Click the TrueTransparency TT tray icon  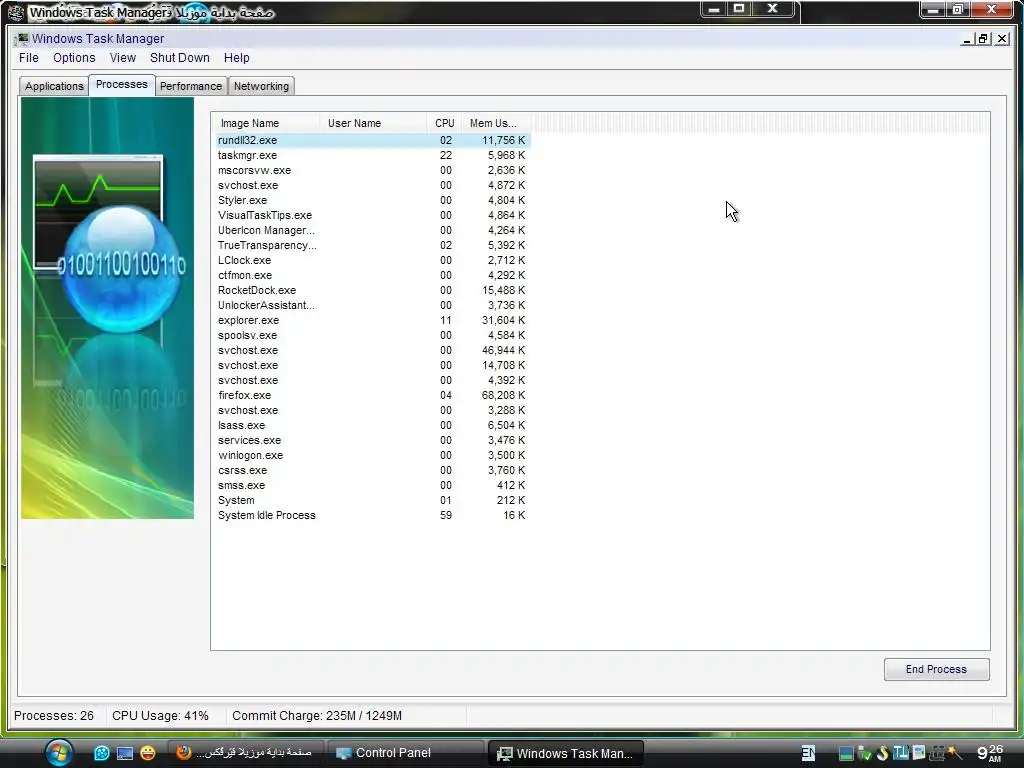901,752
